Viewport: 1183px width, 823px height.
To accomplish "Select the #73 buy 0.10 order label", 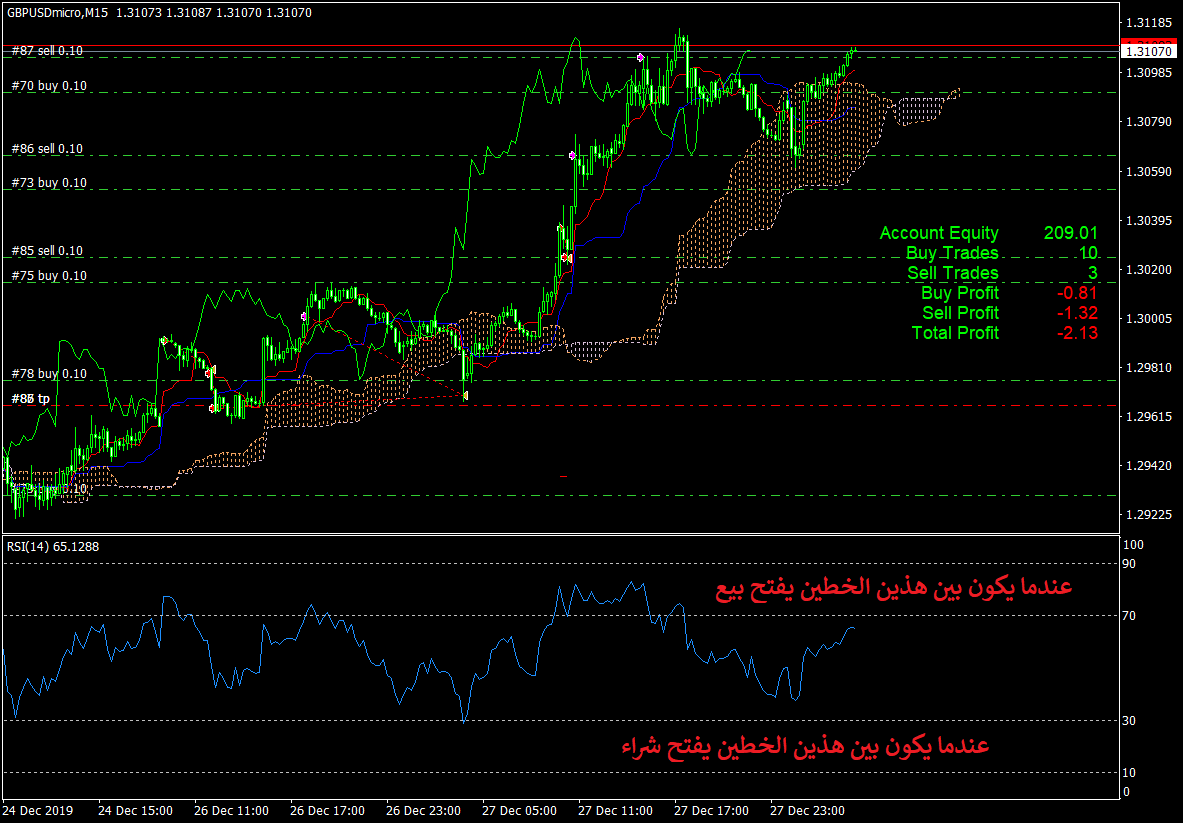I will pos(49,183).
